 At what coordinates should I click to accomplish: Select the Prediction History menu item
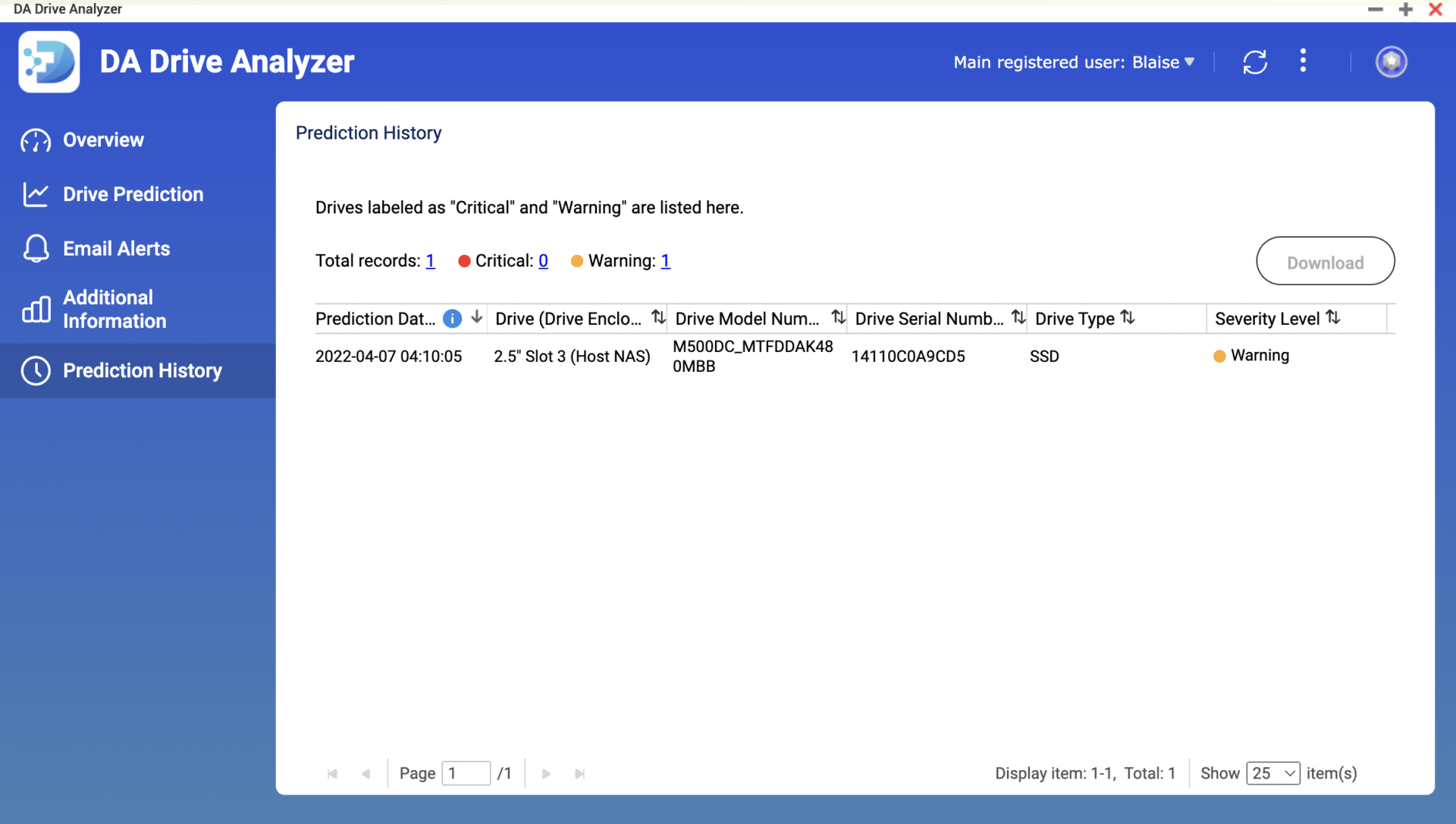click(x=142, y=371)
